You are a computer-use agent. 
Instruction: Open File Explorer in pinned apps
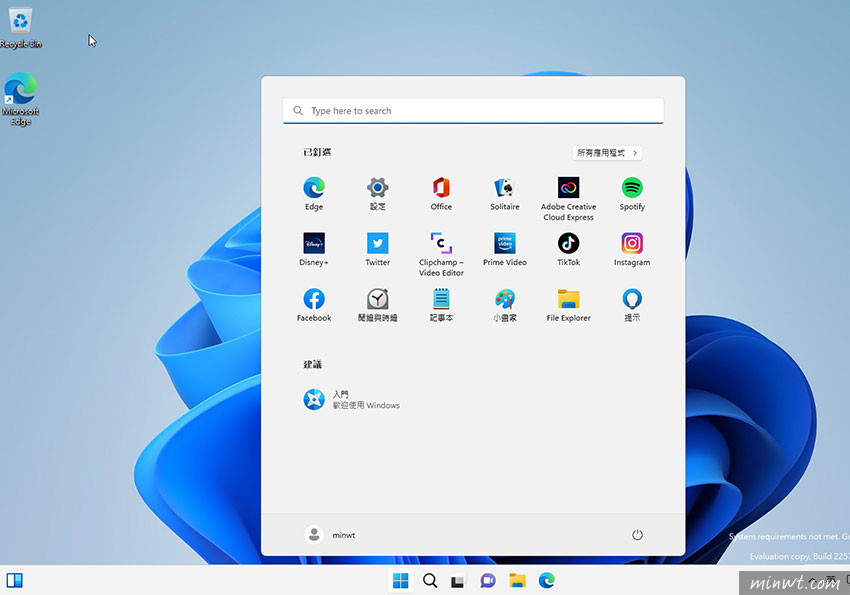(568, 305)
